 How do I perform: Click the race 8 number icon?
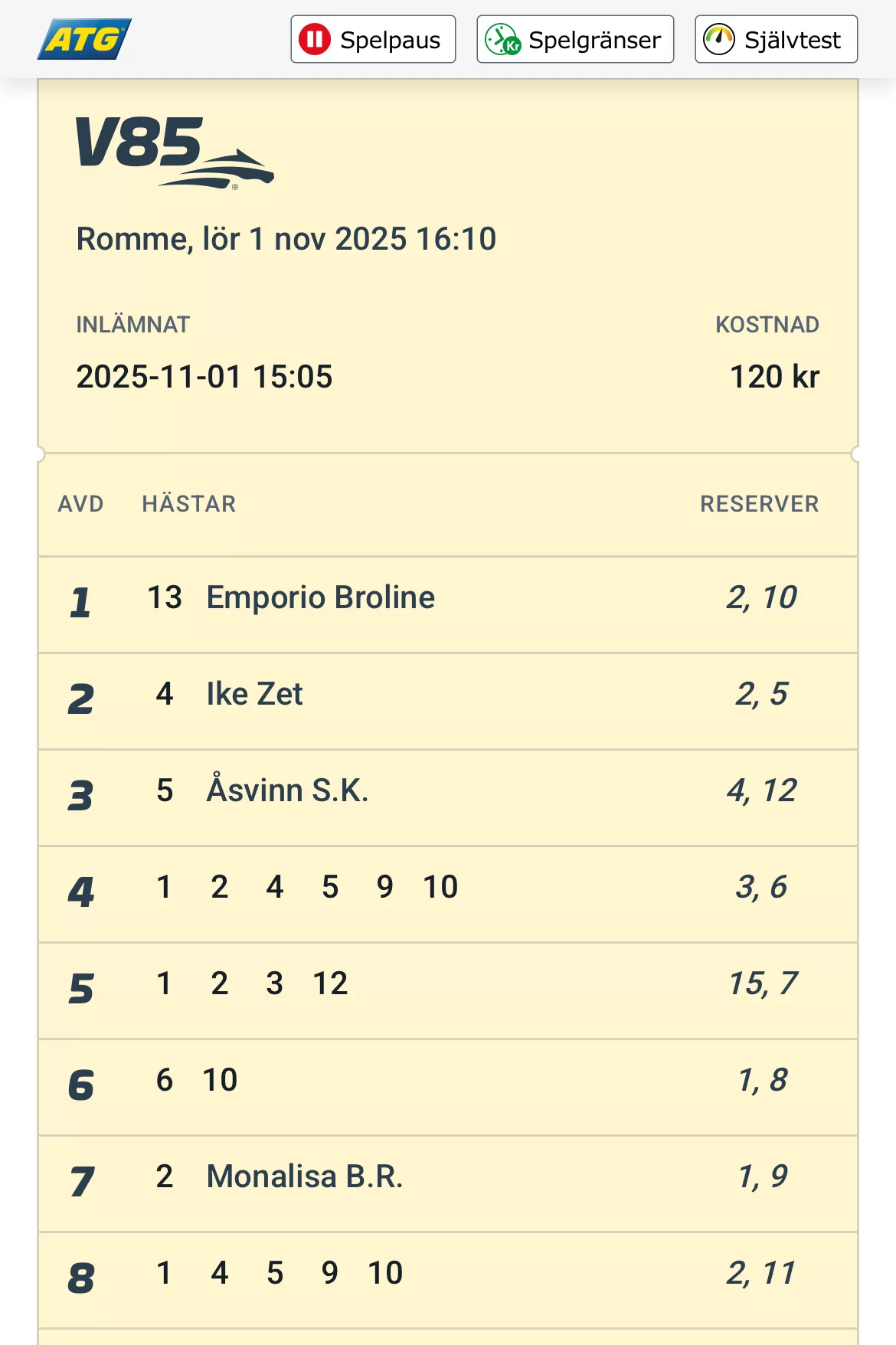coord(81,1278)
